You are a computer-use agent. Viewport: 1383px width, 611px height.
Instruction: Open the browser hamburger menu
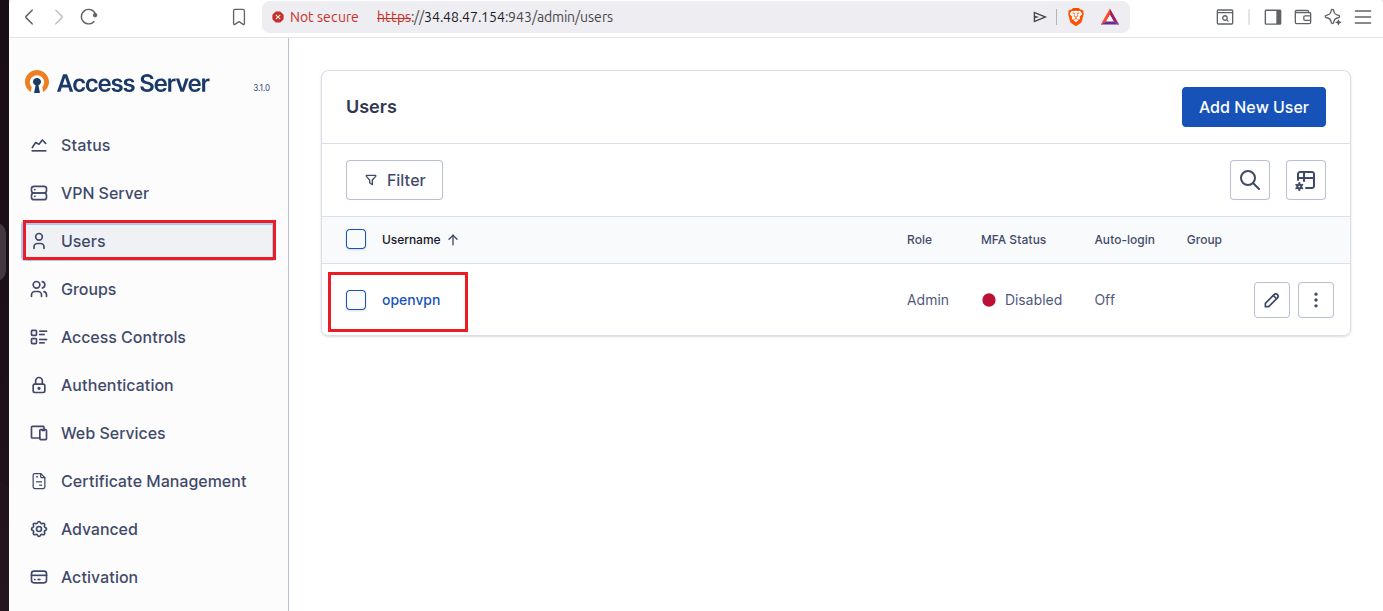1362,17
